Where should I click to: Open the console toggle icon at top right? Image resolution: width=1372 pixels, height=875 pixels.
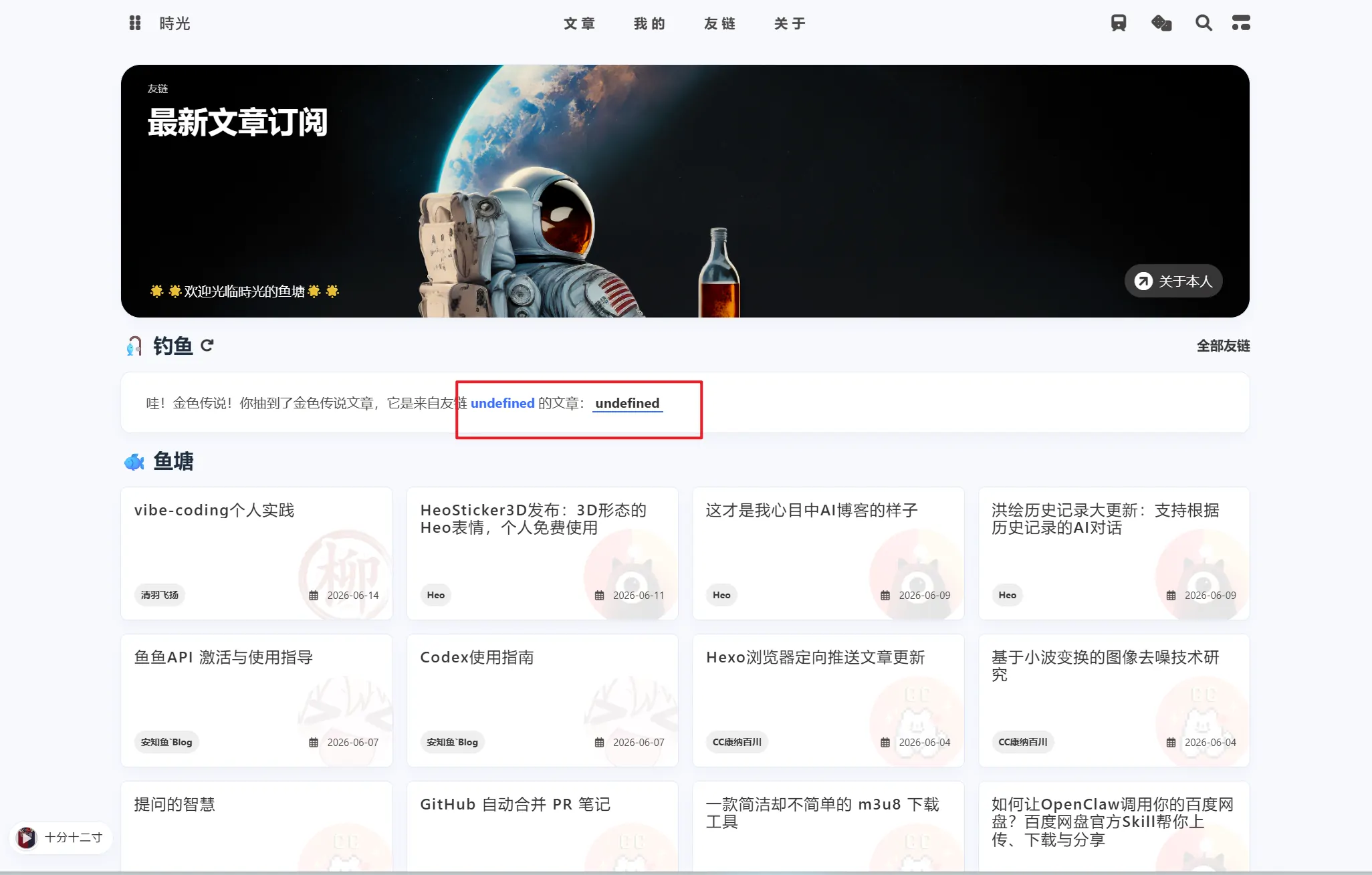(x=1241, y=23)
